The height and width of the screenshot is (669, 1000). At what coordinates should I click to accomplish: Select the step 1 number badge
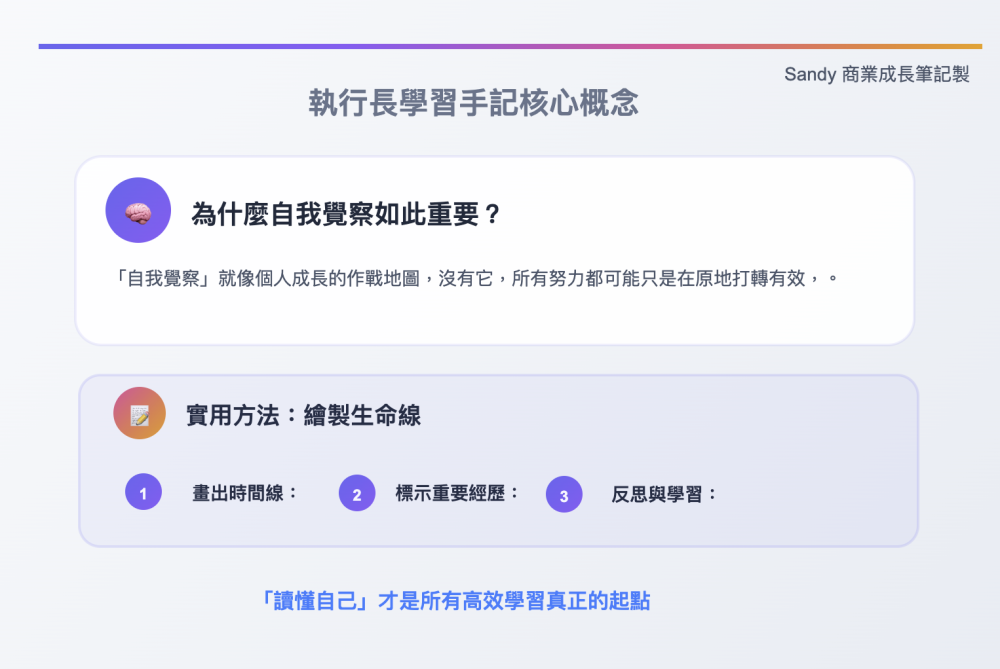[143, 492]
